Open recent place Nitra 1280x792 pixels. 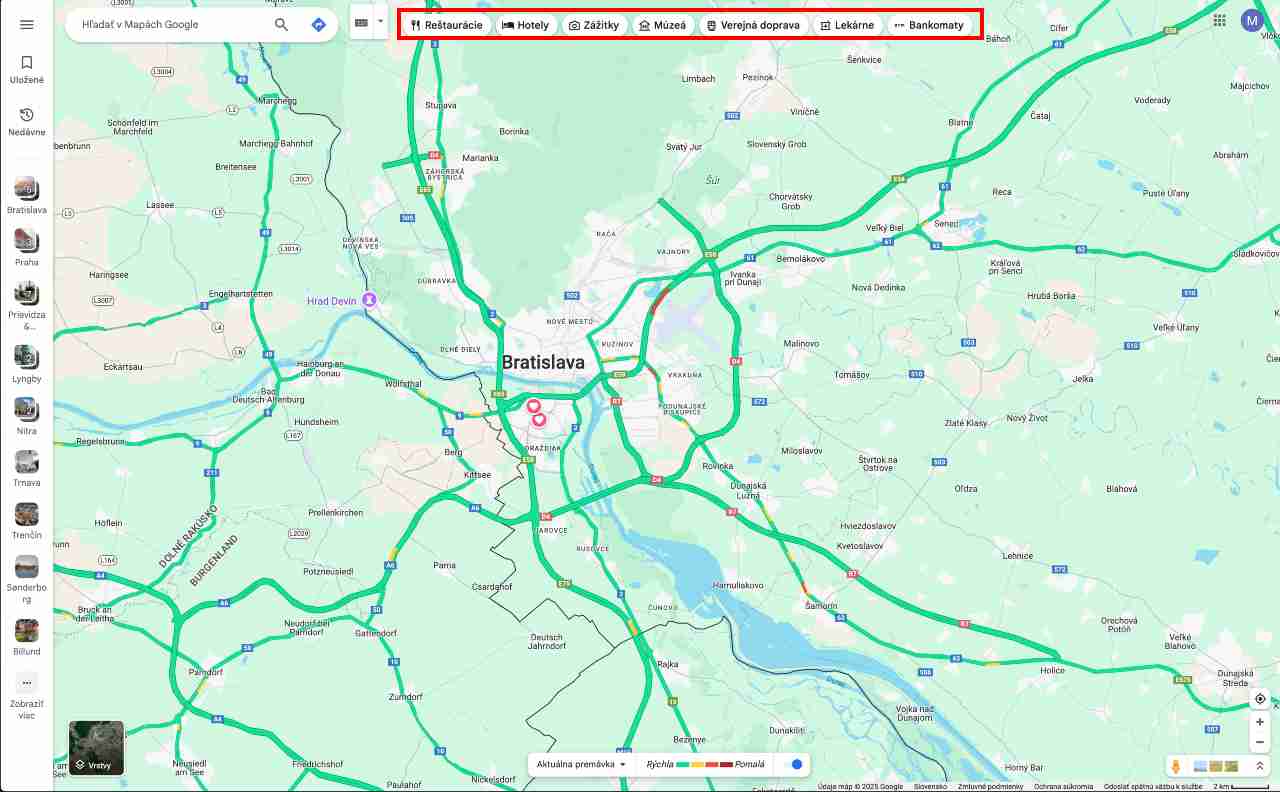[27, 416]
